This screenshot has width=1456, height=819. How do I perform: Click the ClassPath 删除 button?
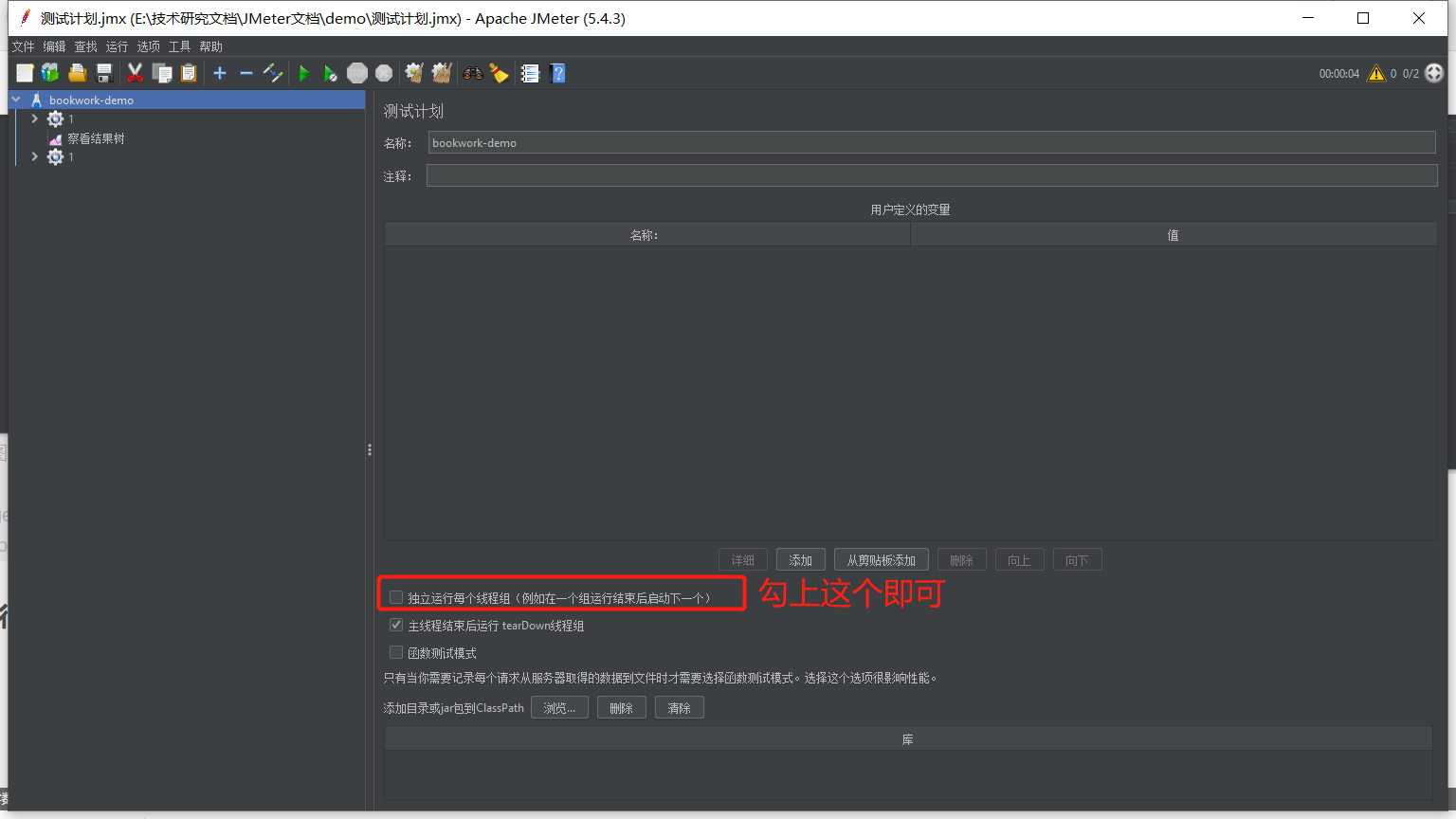622,708
